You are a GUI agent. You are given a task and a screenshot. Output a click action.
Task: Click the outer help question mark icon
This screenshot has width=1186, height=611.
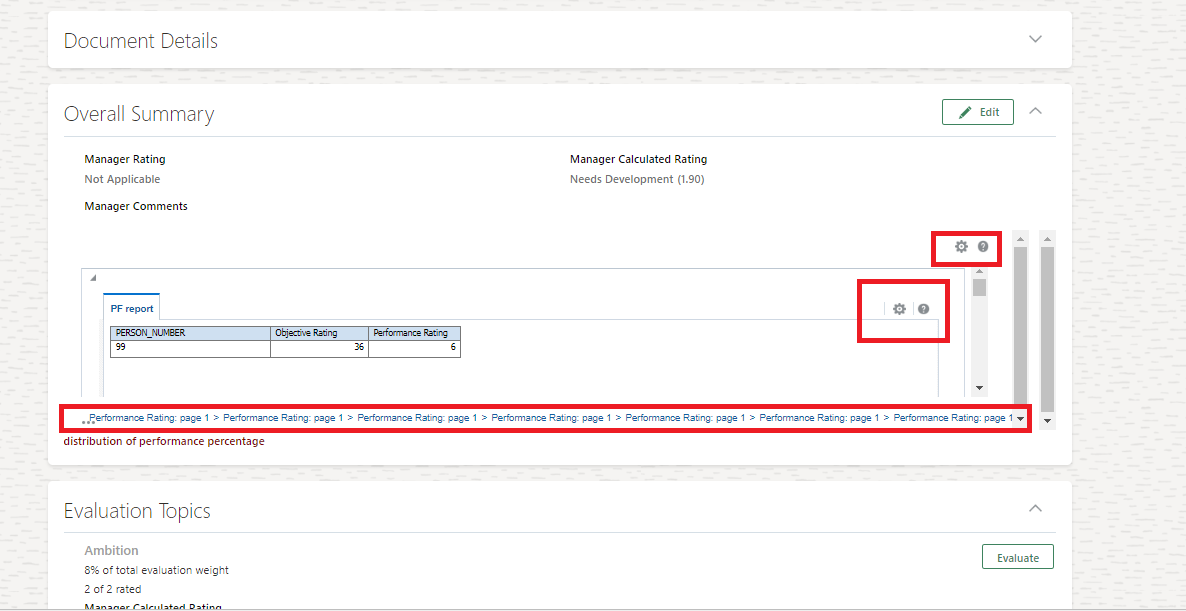pos(982,246)
